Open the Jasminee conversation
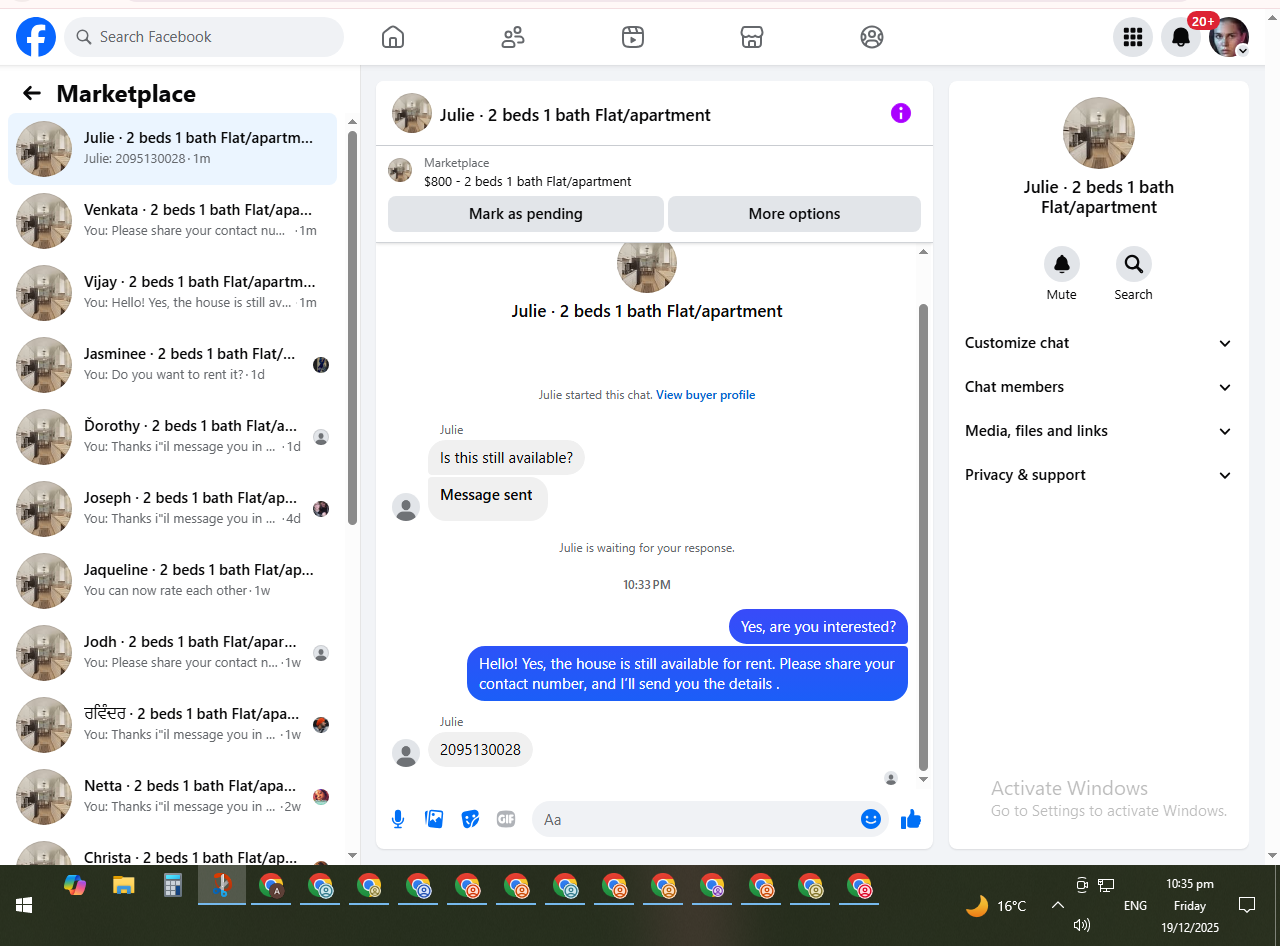 coord(172,365)
